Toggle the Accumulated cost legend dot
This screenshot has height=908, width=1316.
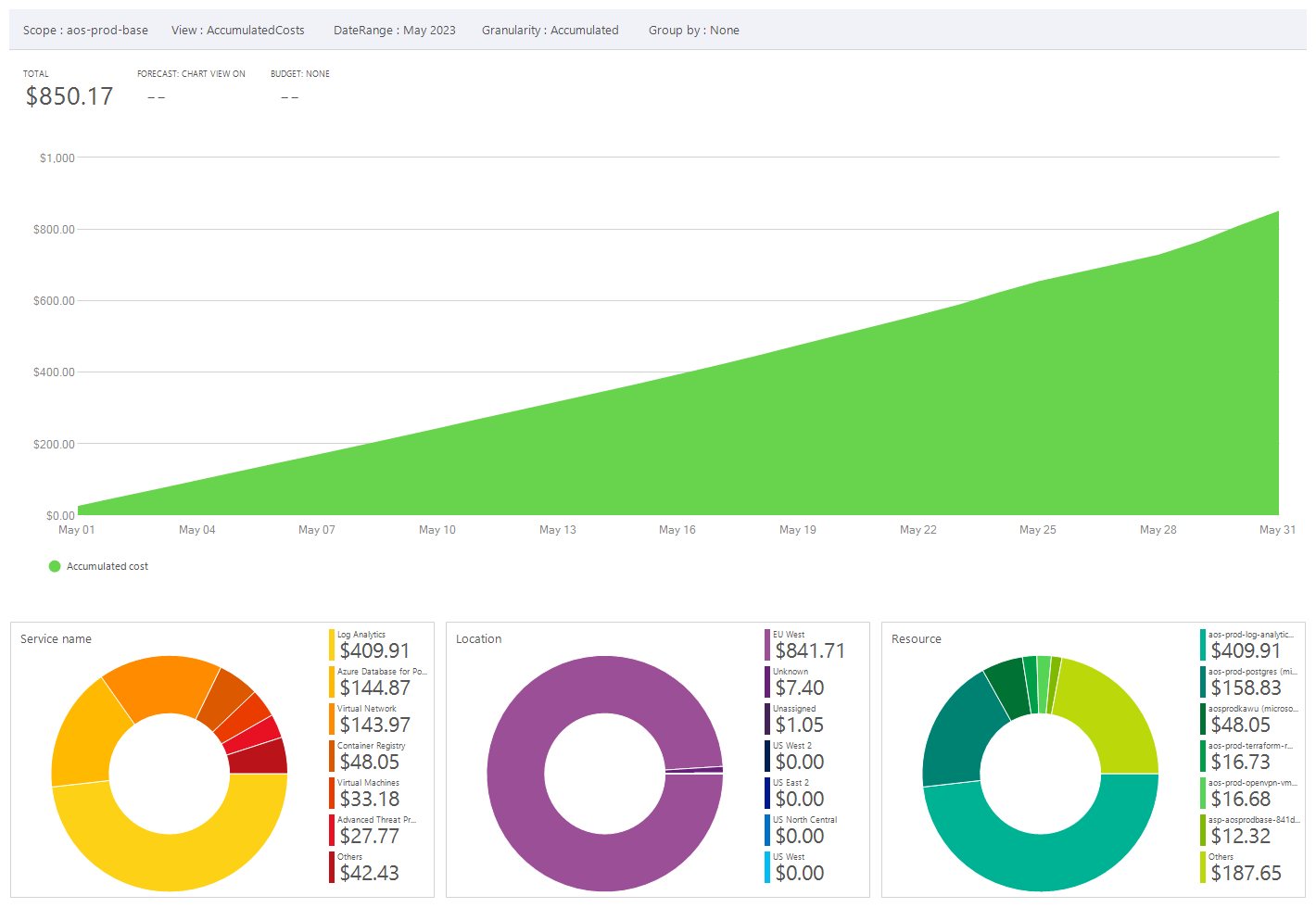(55, 566)
